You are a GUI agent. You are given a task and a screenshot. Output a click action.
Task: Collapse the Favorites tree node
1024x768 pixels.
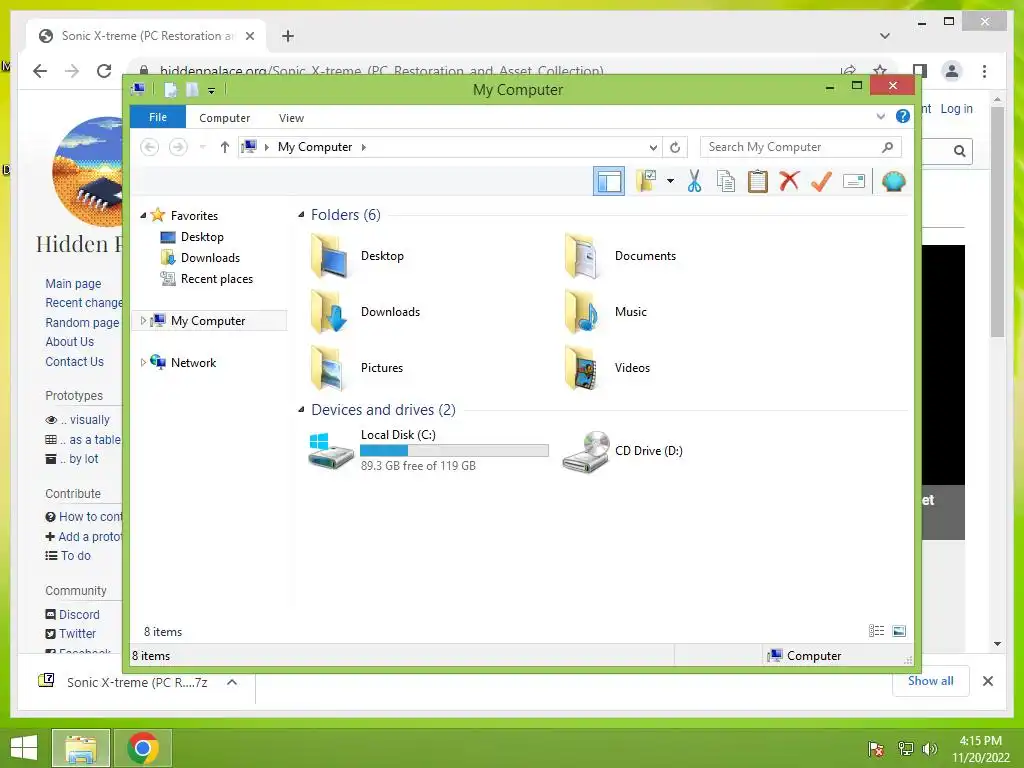[x=143, y=216]
